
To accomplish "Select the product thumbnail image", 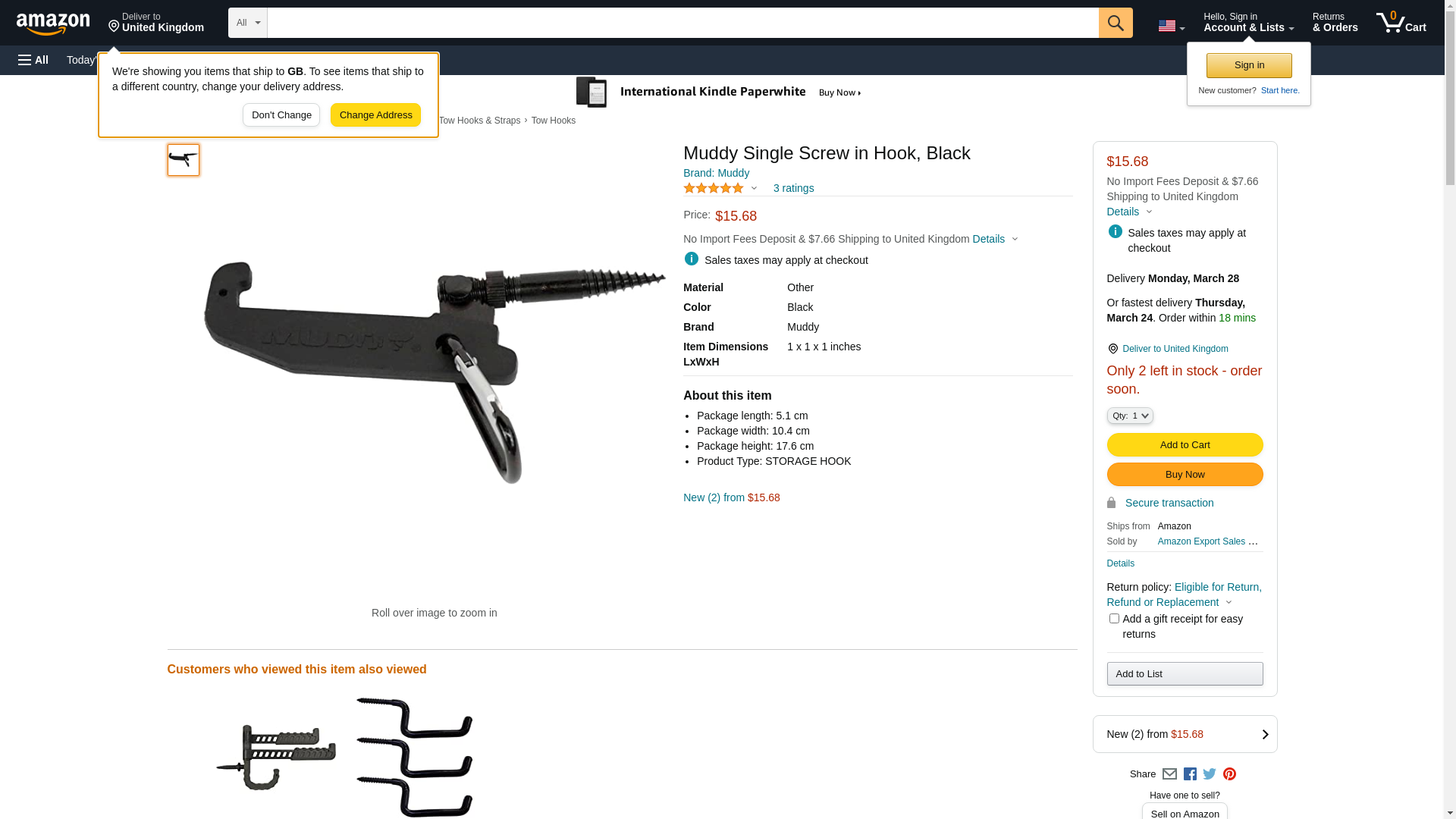I will tap(184, 160).
